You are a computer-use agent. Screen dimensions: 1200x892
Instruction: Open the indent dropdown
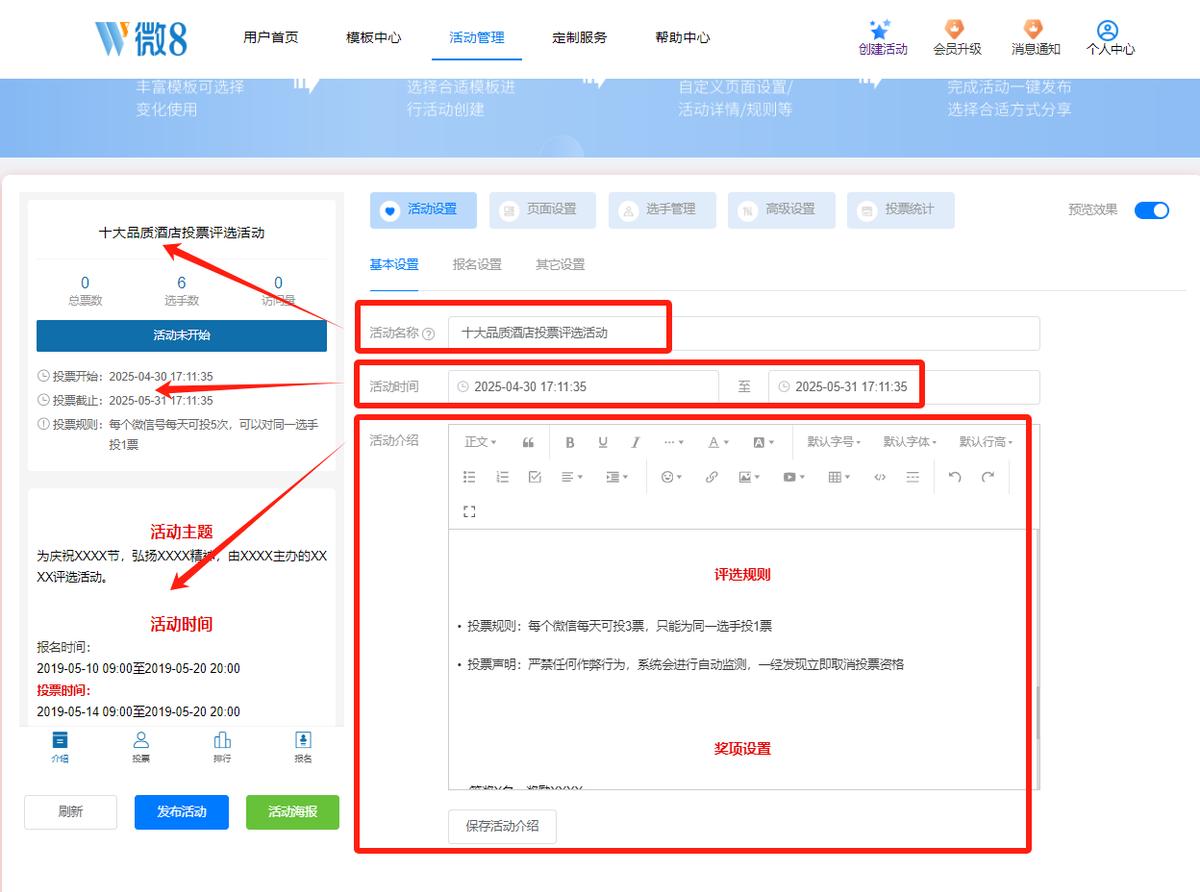pos(617,477)
